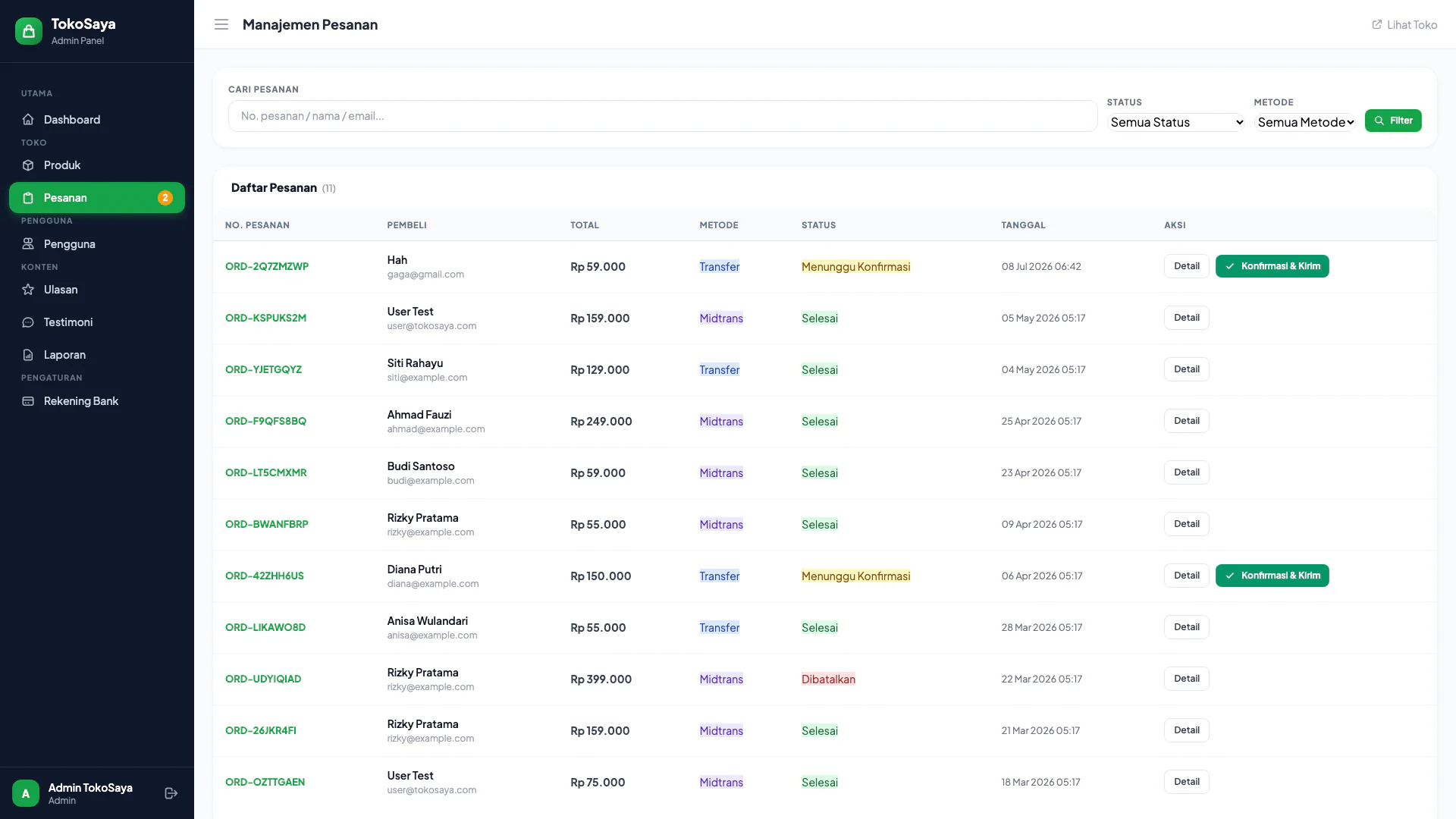
Task: Open Pengguna menu item
Action: coord(97,244)
